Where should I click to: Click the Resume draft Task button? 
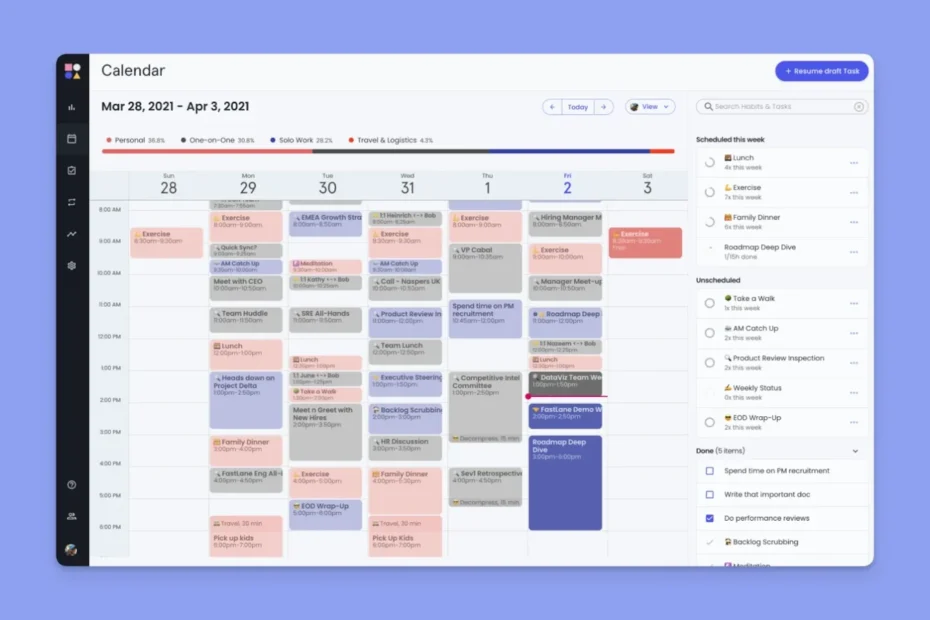pyautogui.click(x=821, y=71)
